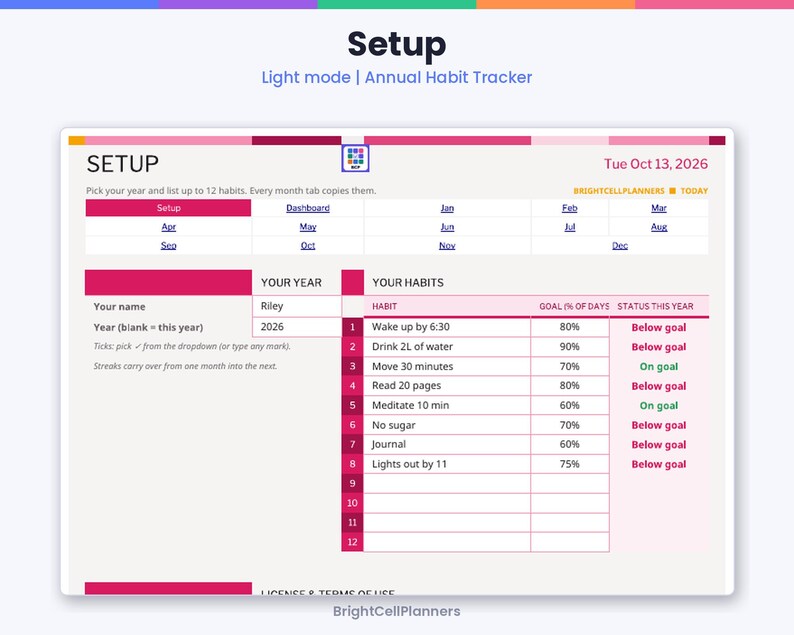Viewport: 794px width, 635px height.
Task: Click the name field containing Riley
Action: [x=297, y=306]
